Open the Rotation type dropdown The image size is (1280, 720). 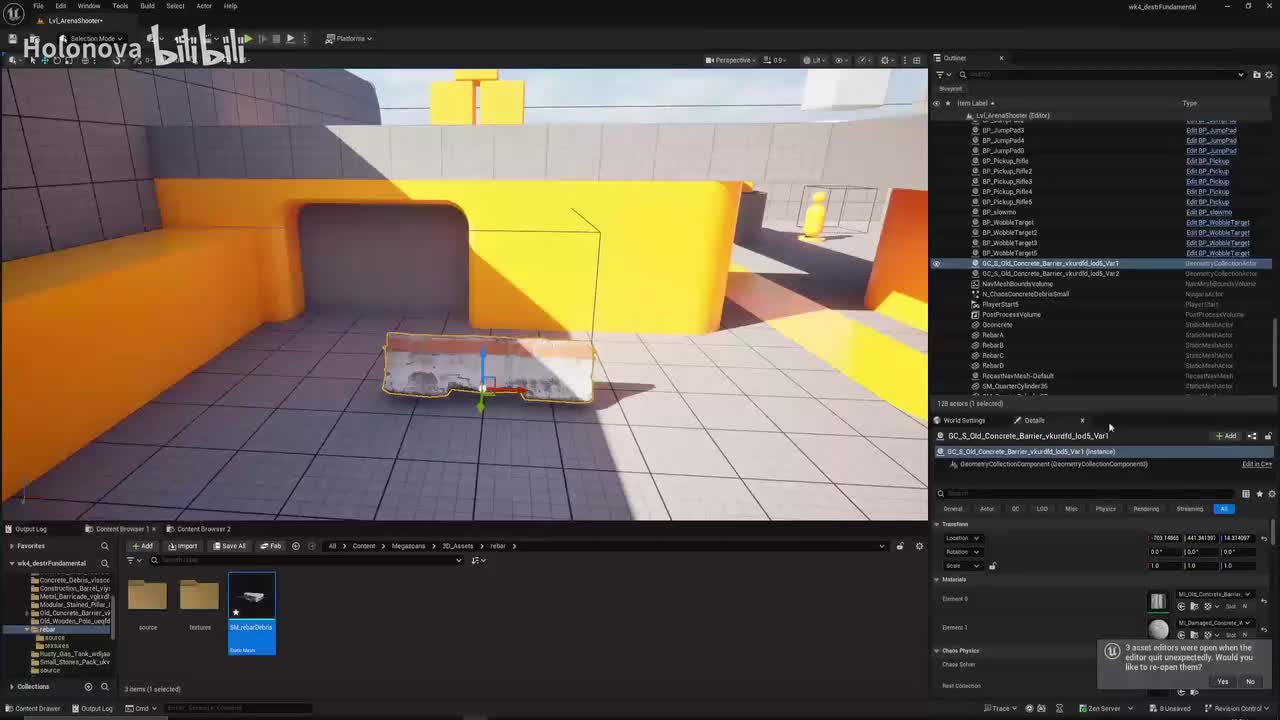(x=963, y=552)
